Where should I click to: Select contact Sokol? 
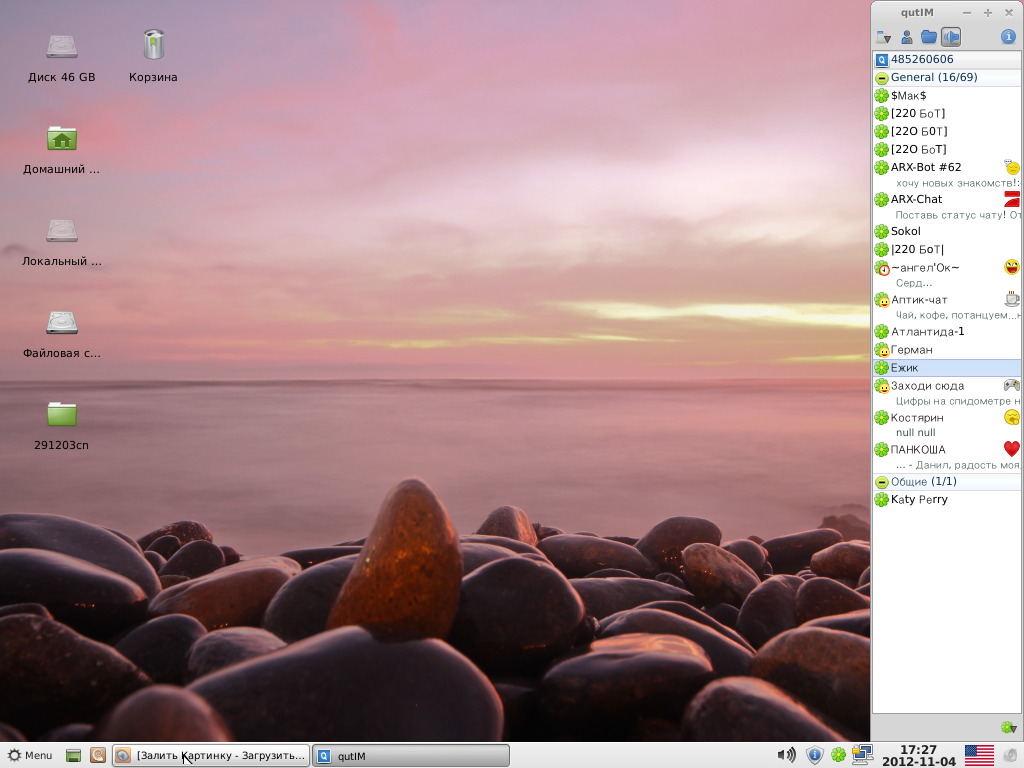947,231
